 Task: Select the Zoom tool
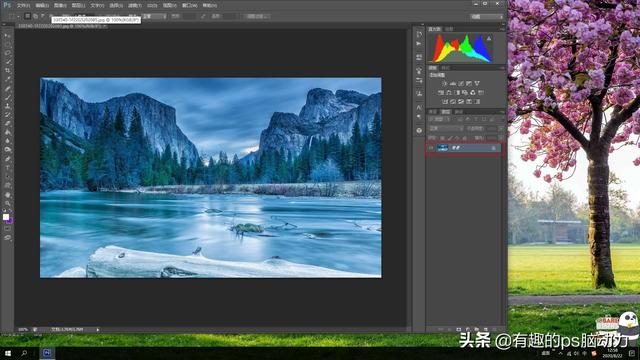pyautogui.click(x=7, y=203)
